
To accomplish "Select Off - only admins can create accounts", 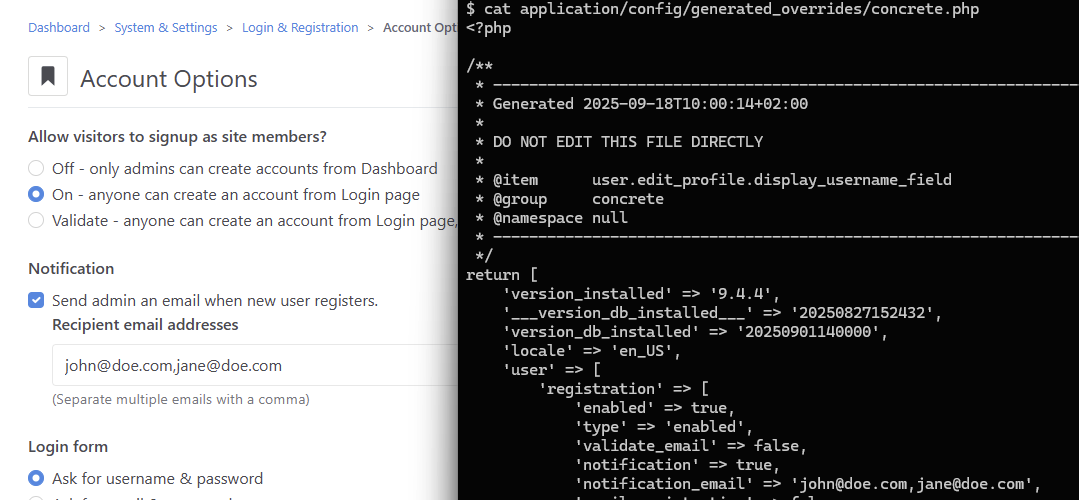I will tap(36, 168).
